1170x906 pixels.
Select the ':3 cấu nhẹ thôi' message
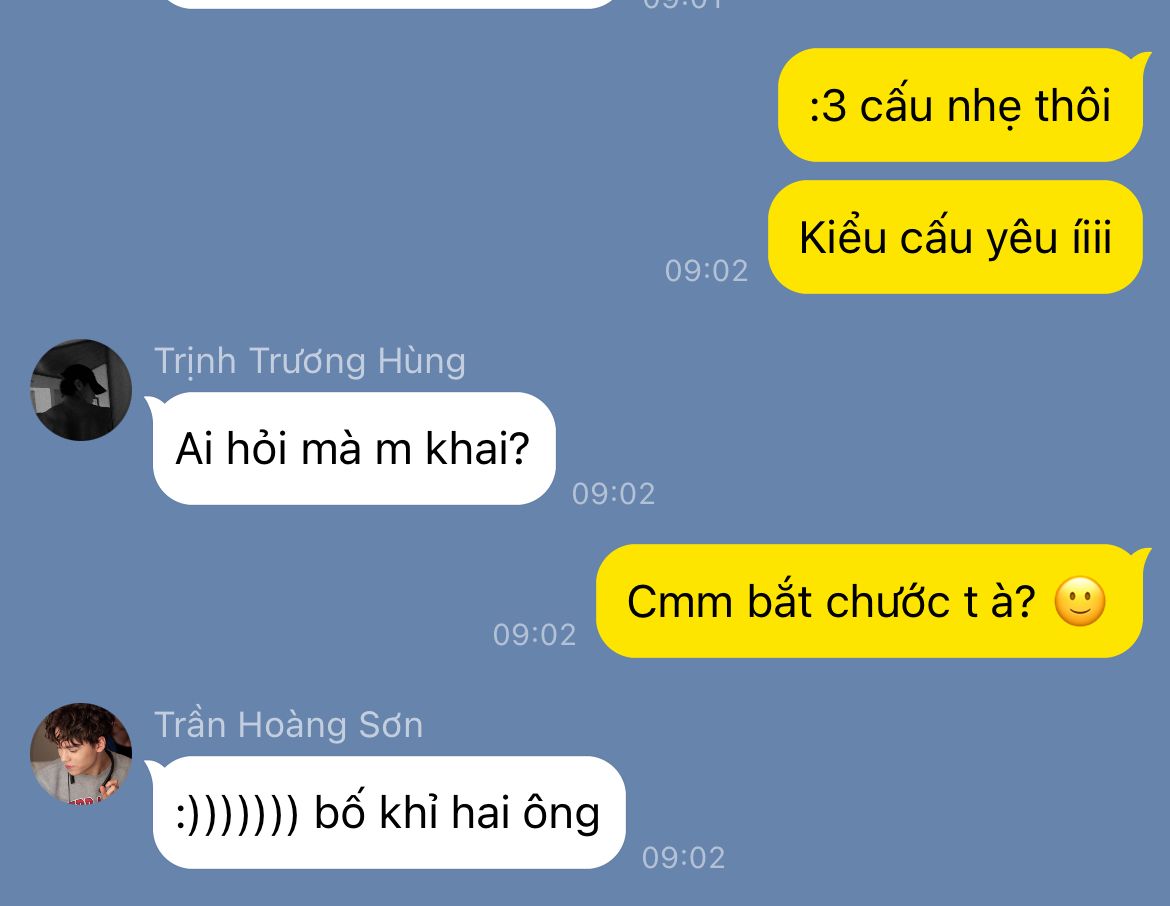coord(960,105)
